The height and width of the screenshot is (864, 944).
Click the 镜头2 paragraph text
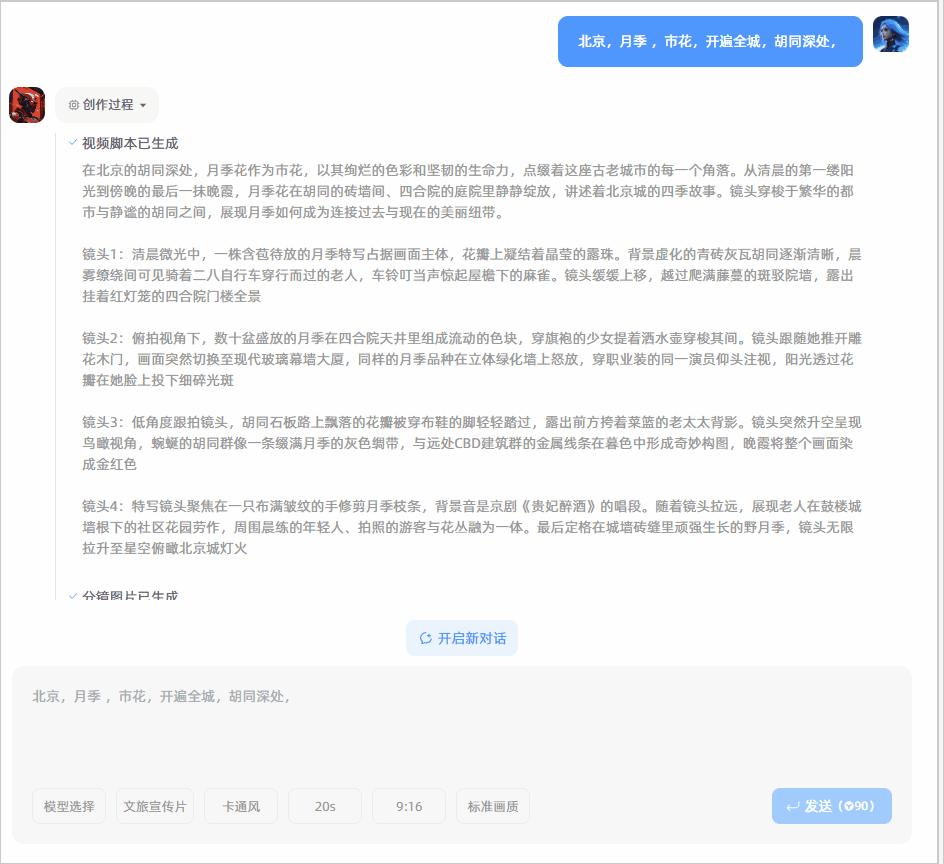[x=472, y=359]
